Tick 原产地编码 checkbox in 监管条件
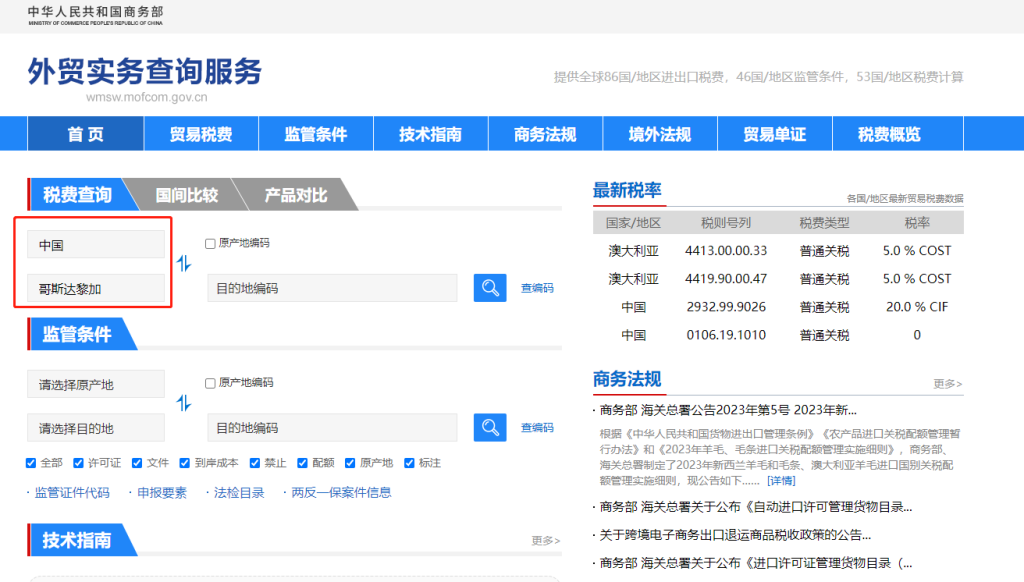Viewport: 1024px width, 582px height. [210, 383]
